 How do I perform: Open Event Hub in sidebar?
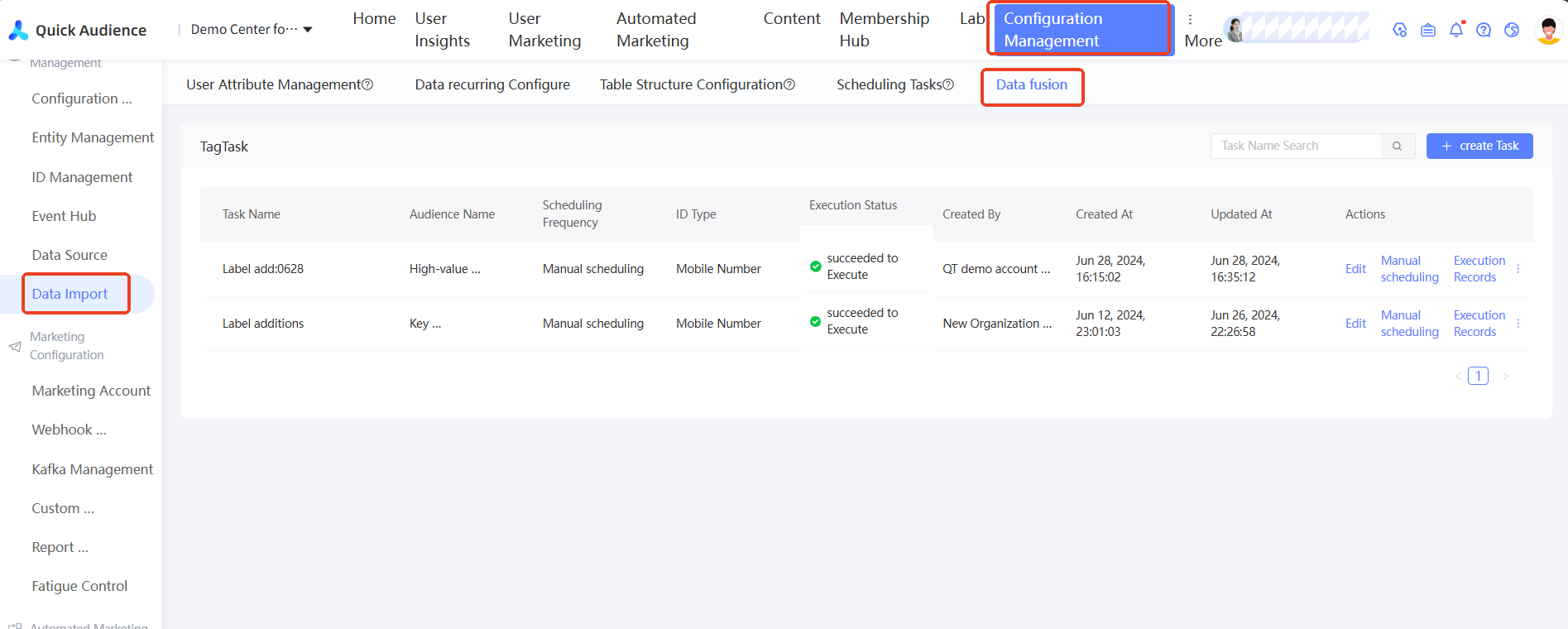tap(64, 216)
